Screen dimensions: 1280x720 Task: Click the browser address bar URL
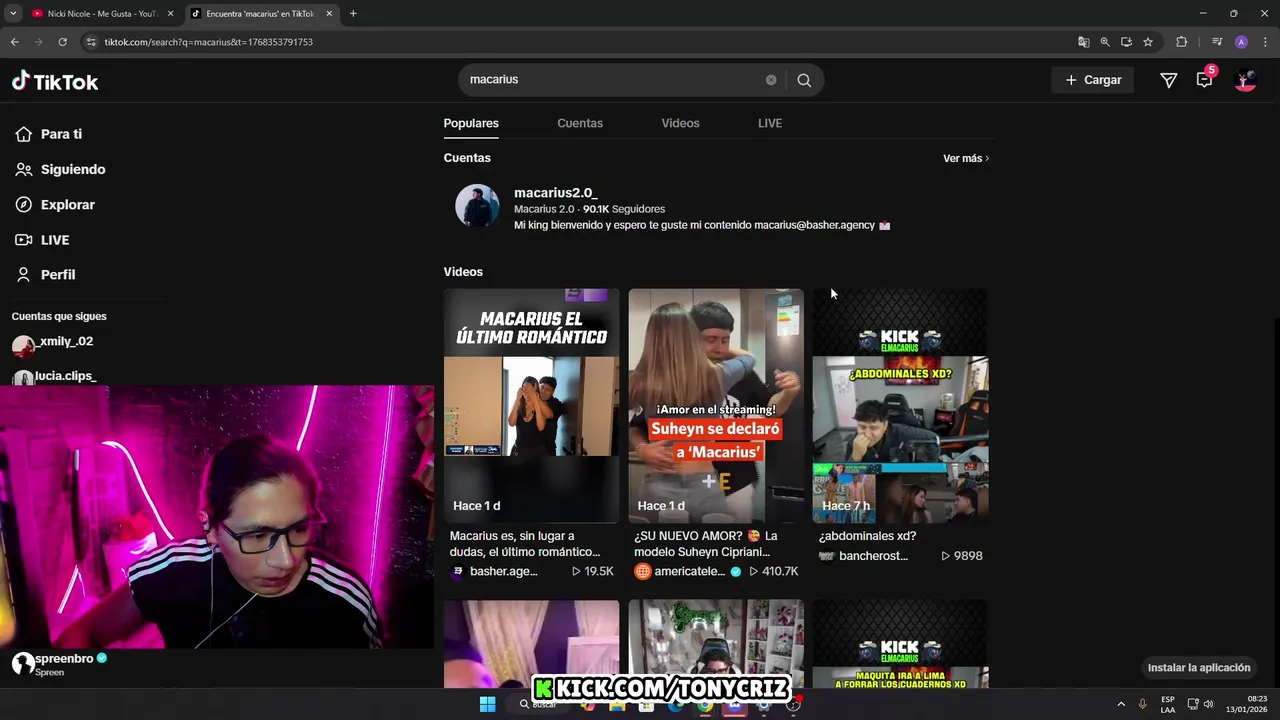point(208,42)
